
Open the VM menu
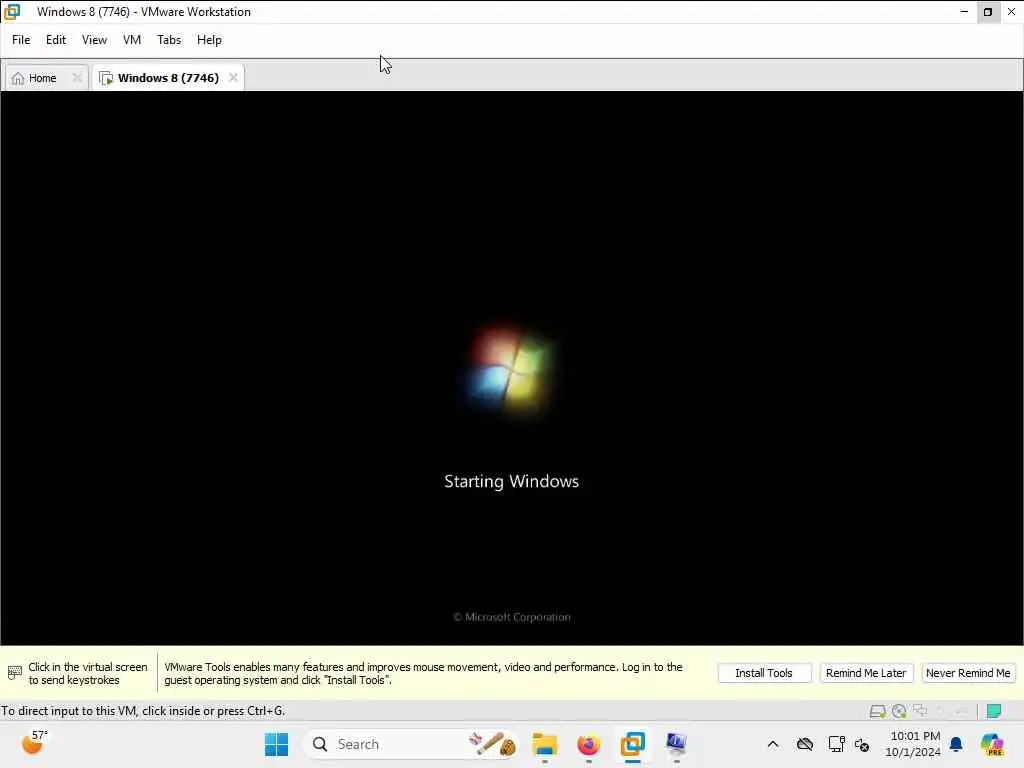pyautogui.click(x=132, y=40)
